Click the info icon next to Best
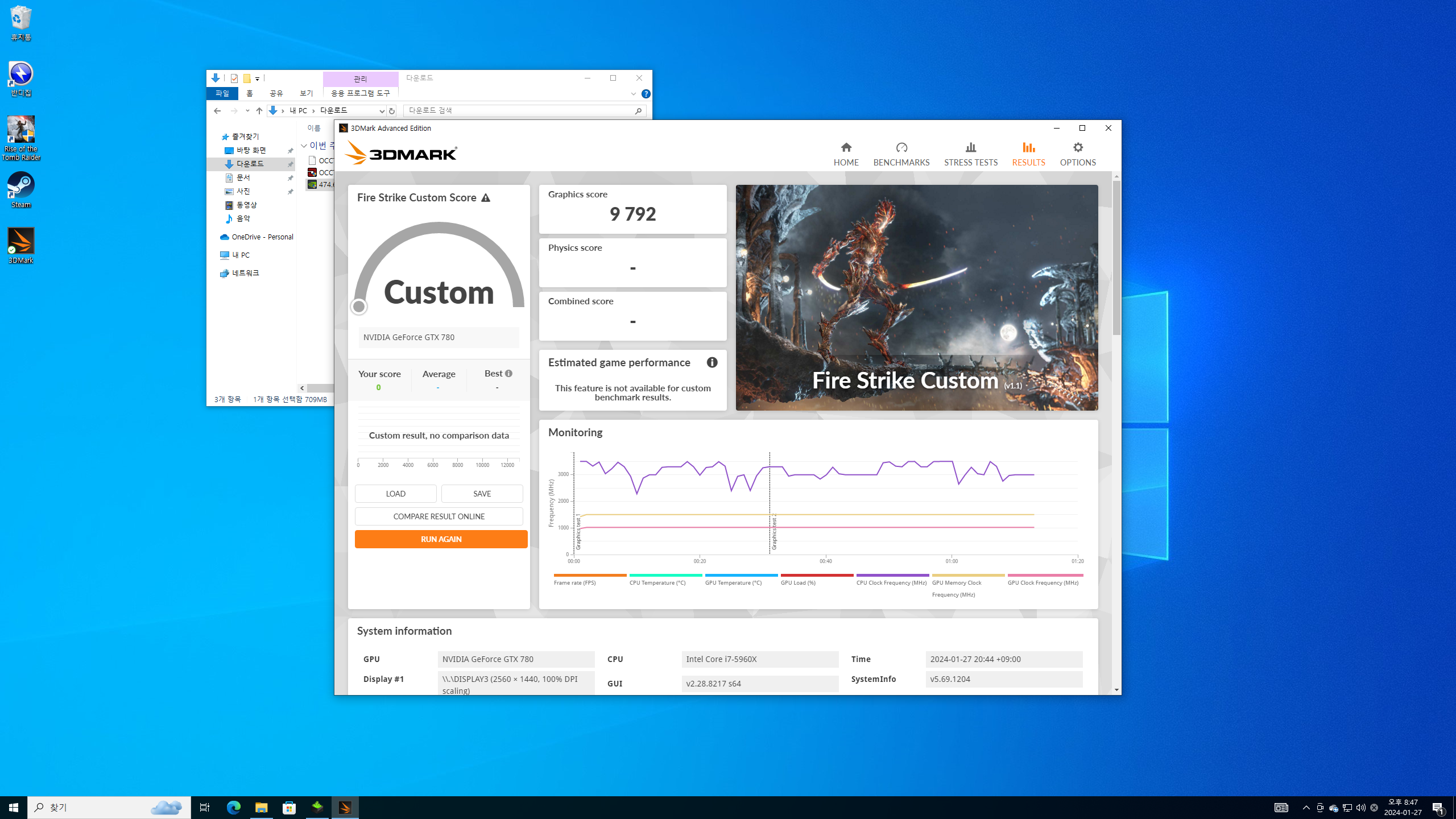Image resolution: width=1456 pixels, height=819 pixels. pos(508,374)
